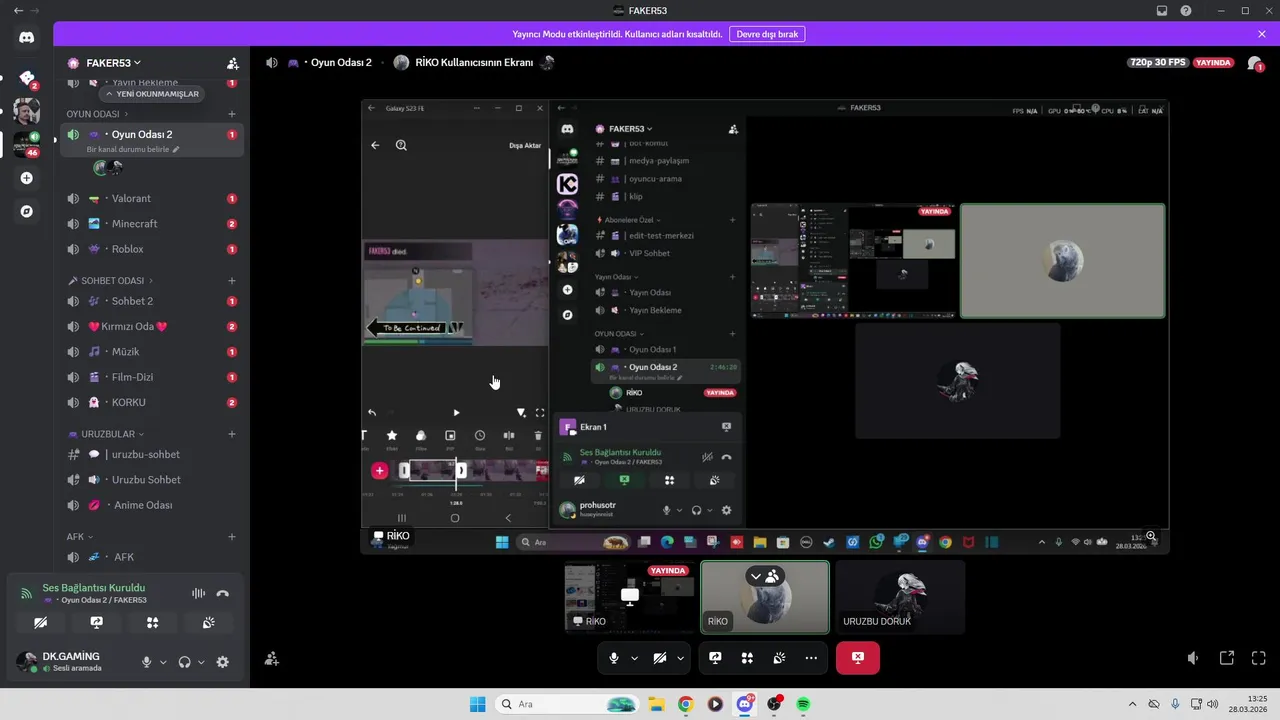Open Discord direct messages home
The height and width of the screenshot is (720, 1280).
point(26,37)
